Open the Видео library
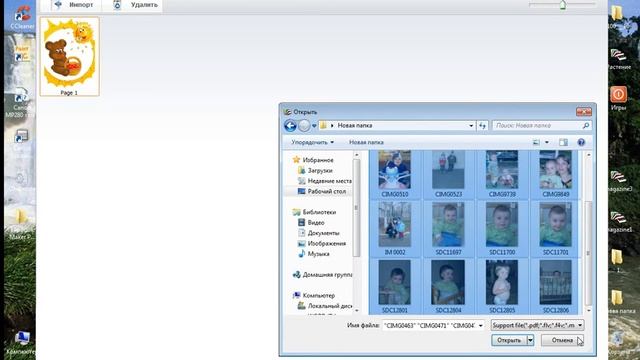Image resolution: width=640 pixels, height=360 pixels. (311, 223)
